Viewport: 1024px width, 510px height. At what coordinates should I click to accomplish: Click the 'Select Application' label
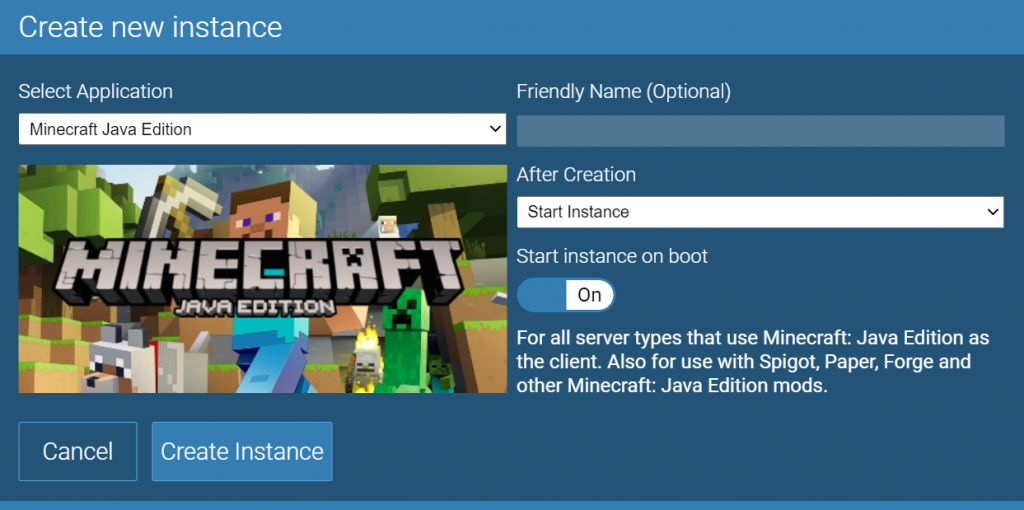point(96,91)
